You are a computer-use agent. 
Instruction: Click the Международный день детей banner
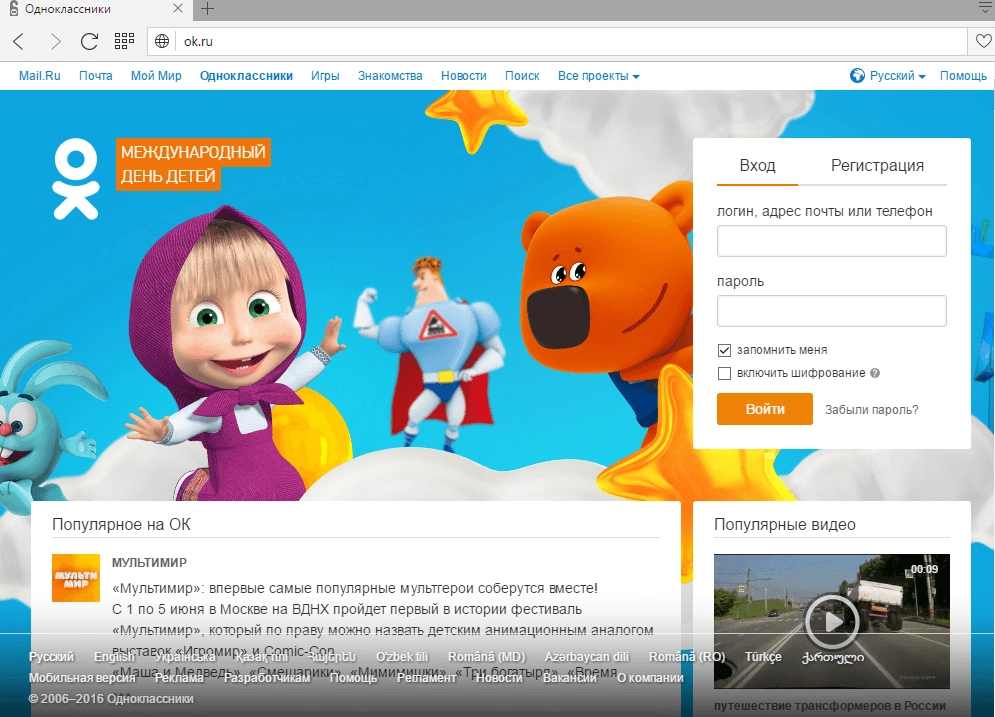(193, 164)
